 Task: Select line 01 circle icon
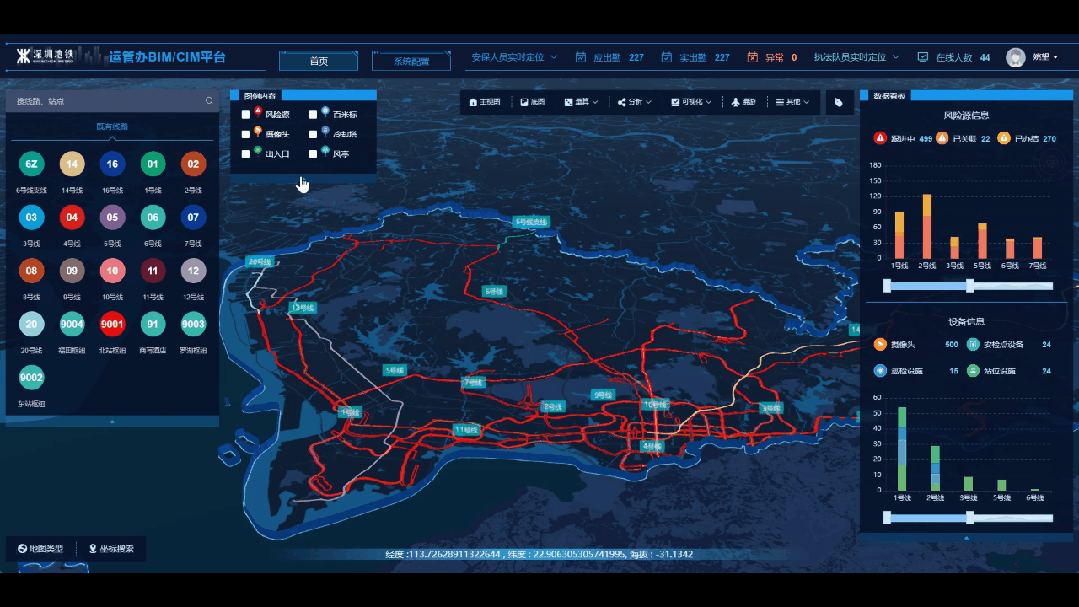tap(153, 164)
